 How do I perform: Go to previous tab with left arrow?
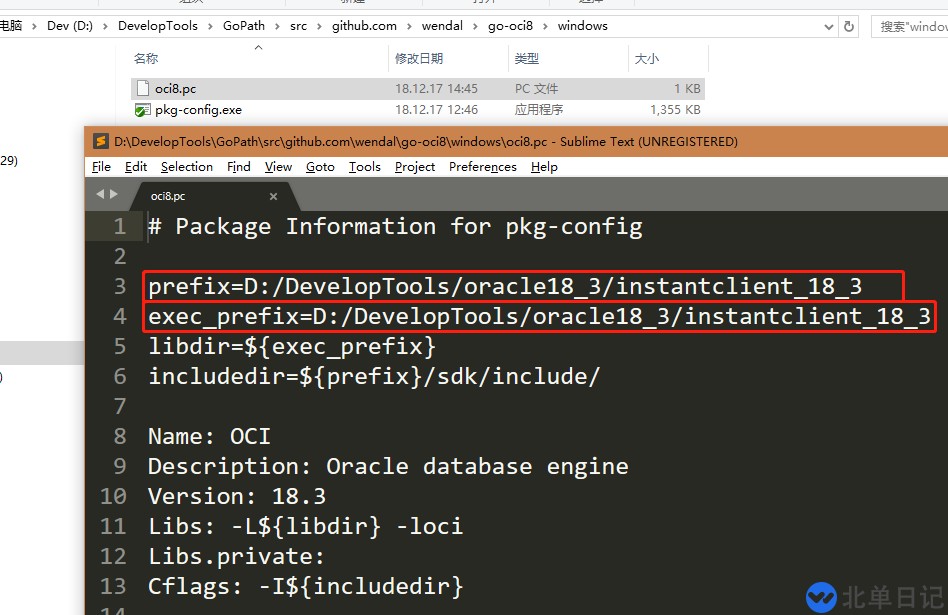click(100, 195)
